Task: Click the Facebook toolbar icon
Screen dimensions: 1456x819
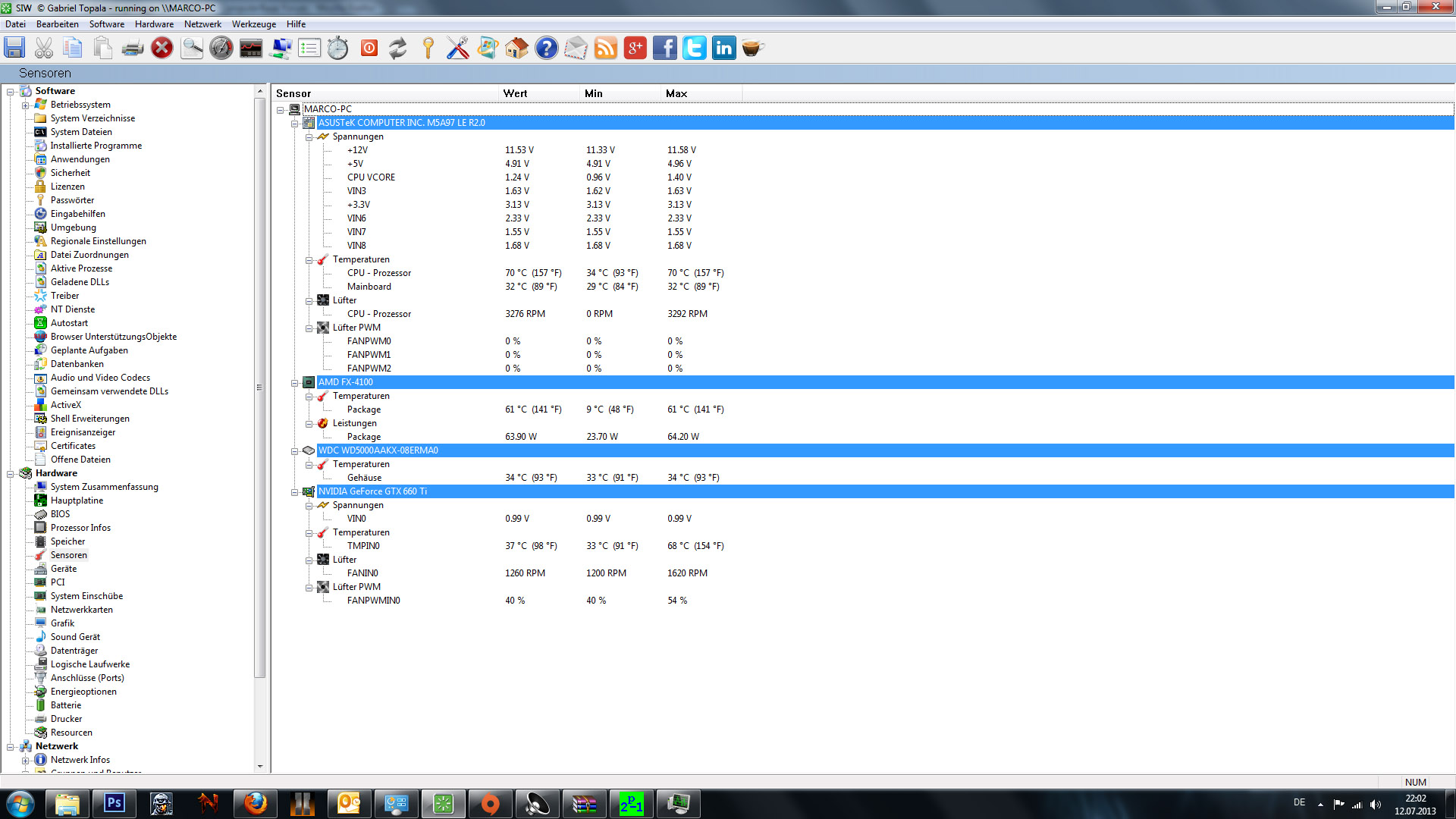Action: (x=665, y=49)
